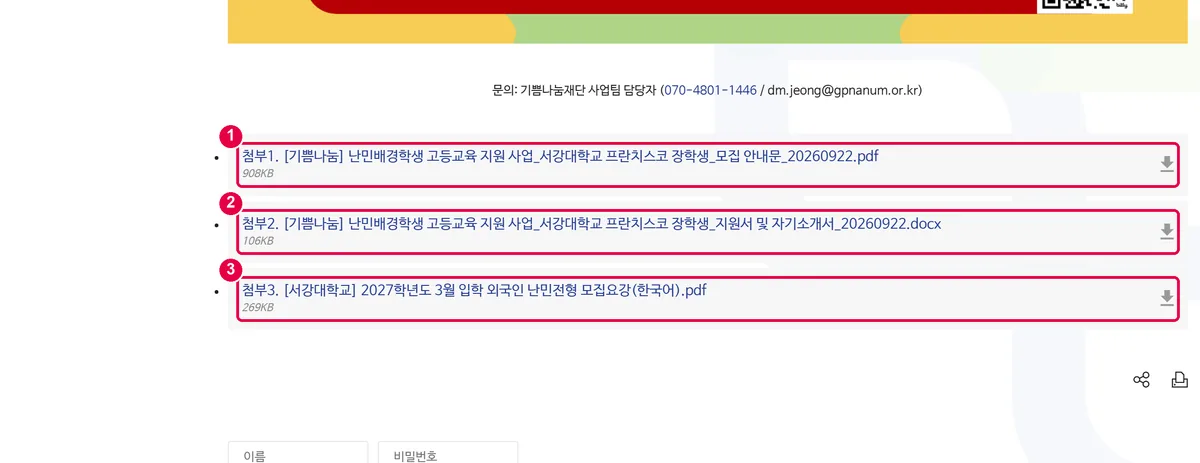This screenshot has height=463, width=1200.
Task: Click 문의: 기쁨나눔재단 사업팀 담당자 text
Action: pos(574,90)
